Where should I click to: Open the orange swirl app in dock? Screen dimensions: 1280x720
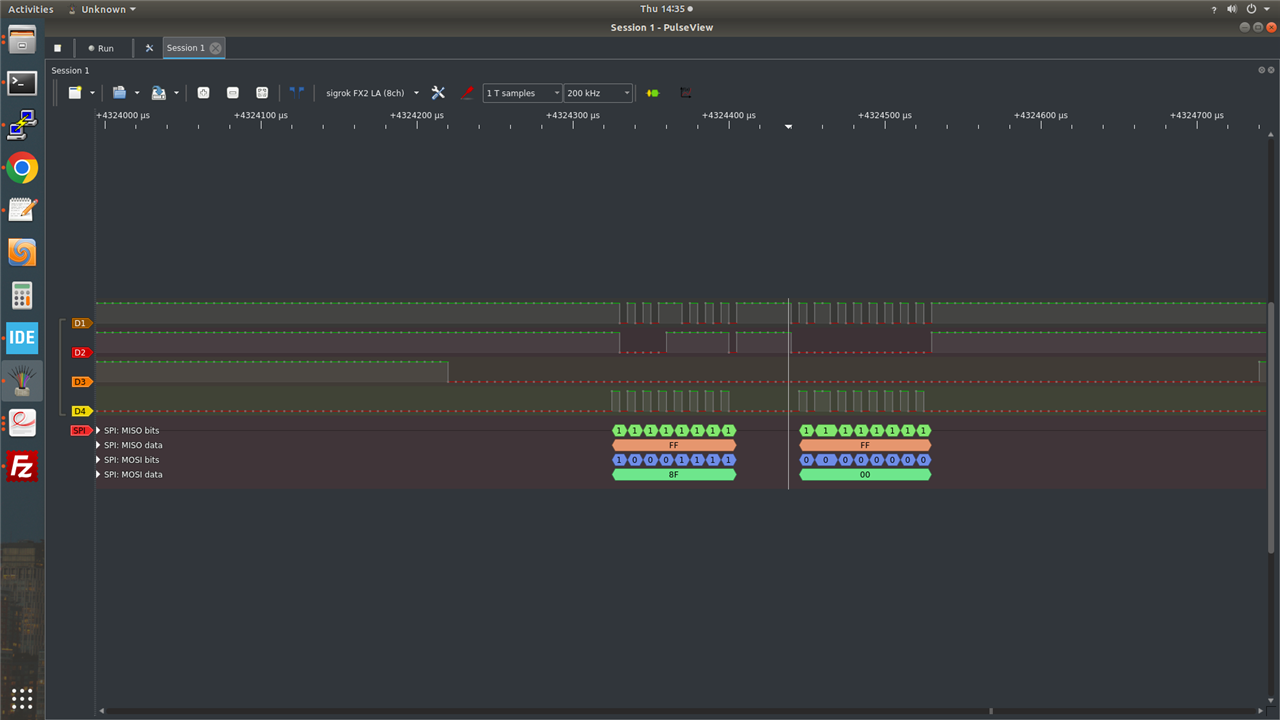[22, 252]
